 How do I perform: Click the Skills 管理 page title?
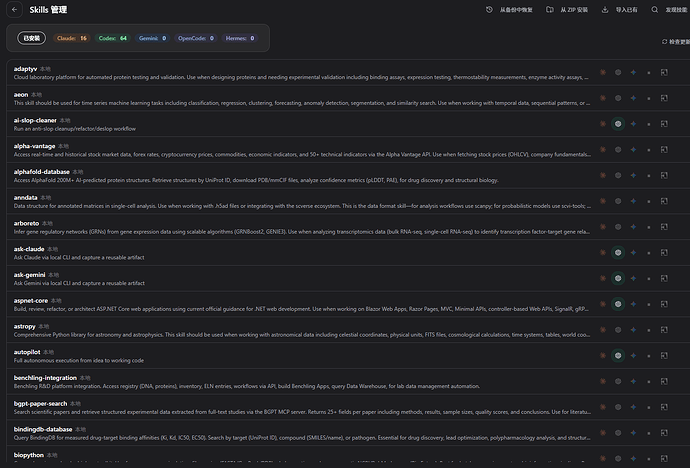[x=48, y=10]
